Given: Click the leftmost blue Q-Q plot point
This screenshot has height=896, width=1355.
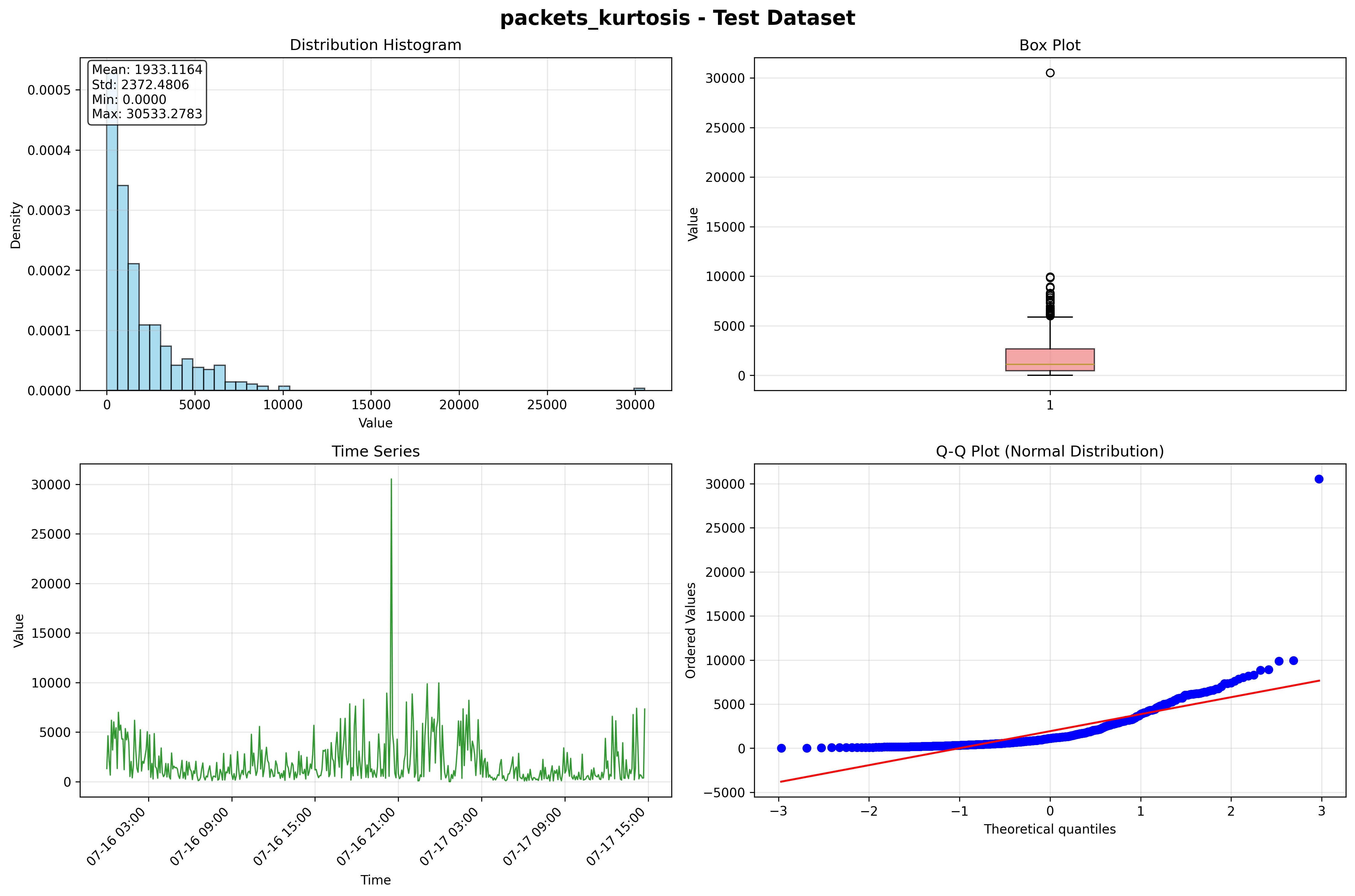Looking at the screenshot, I should 782,748.
